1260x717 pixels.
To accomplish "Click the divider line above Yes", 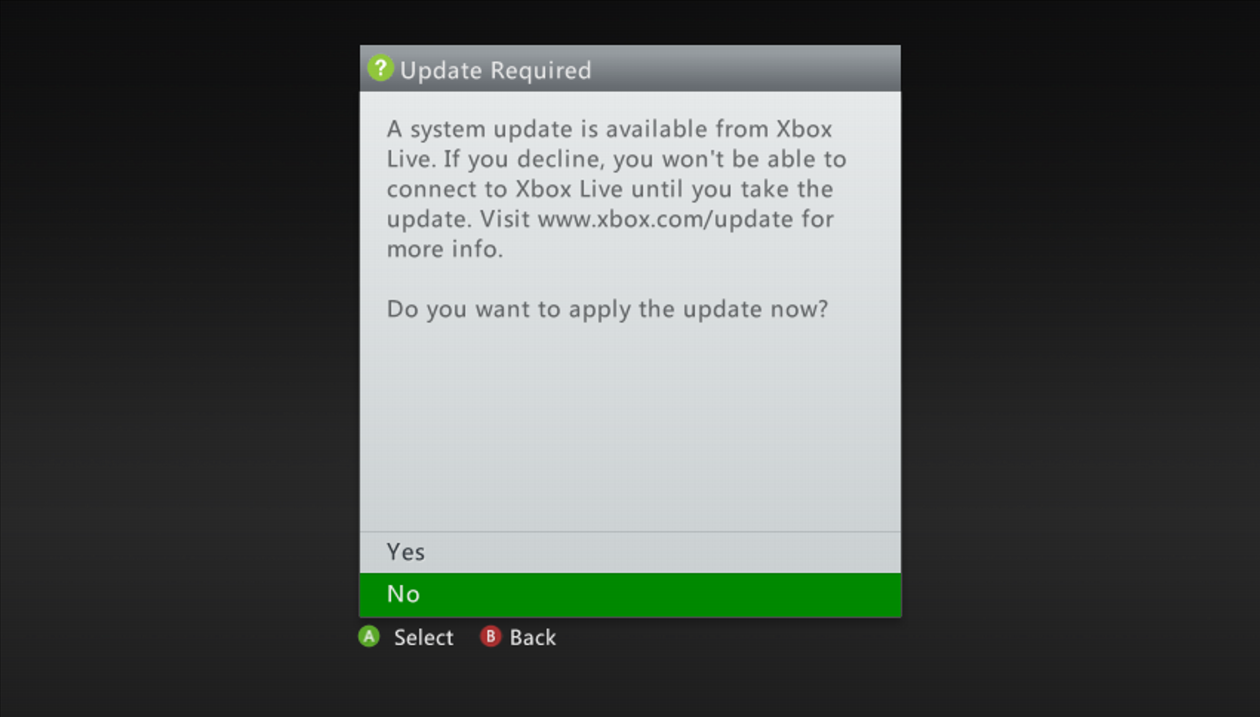I will 630,532.
